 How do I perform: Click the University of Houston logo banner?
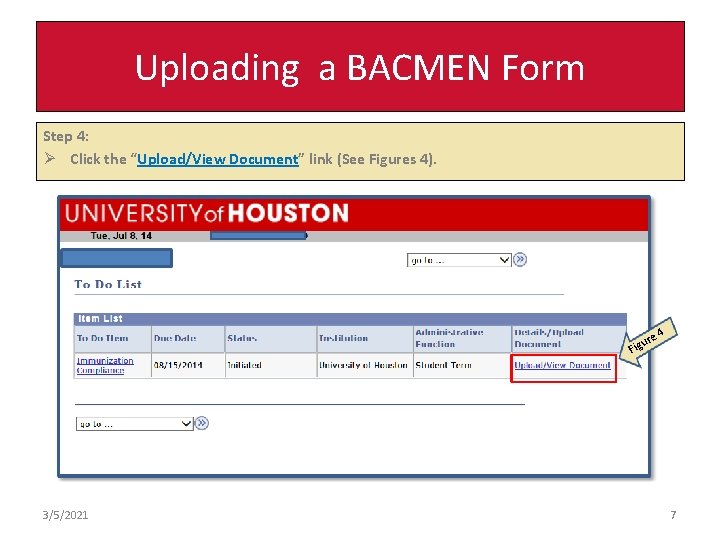coord(354,214)
